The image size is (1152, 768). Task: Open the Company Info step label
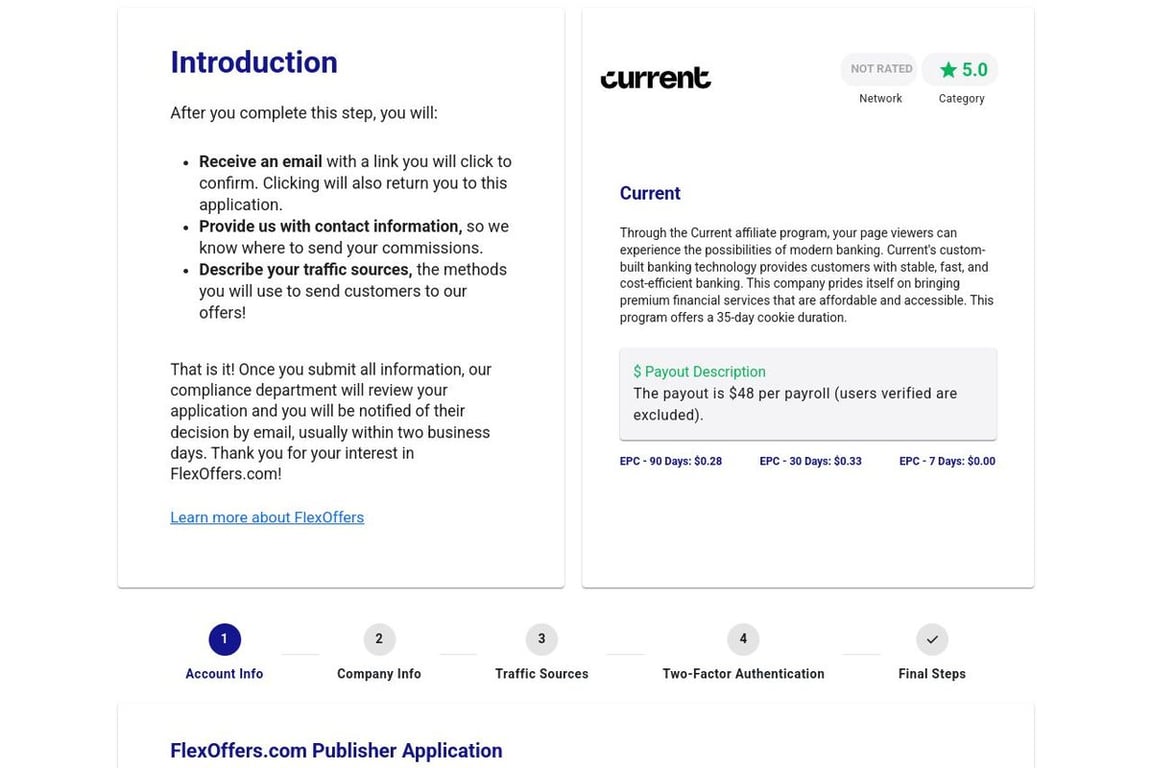(x=379, y=673)
